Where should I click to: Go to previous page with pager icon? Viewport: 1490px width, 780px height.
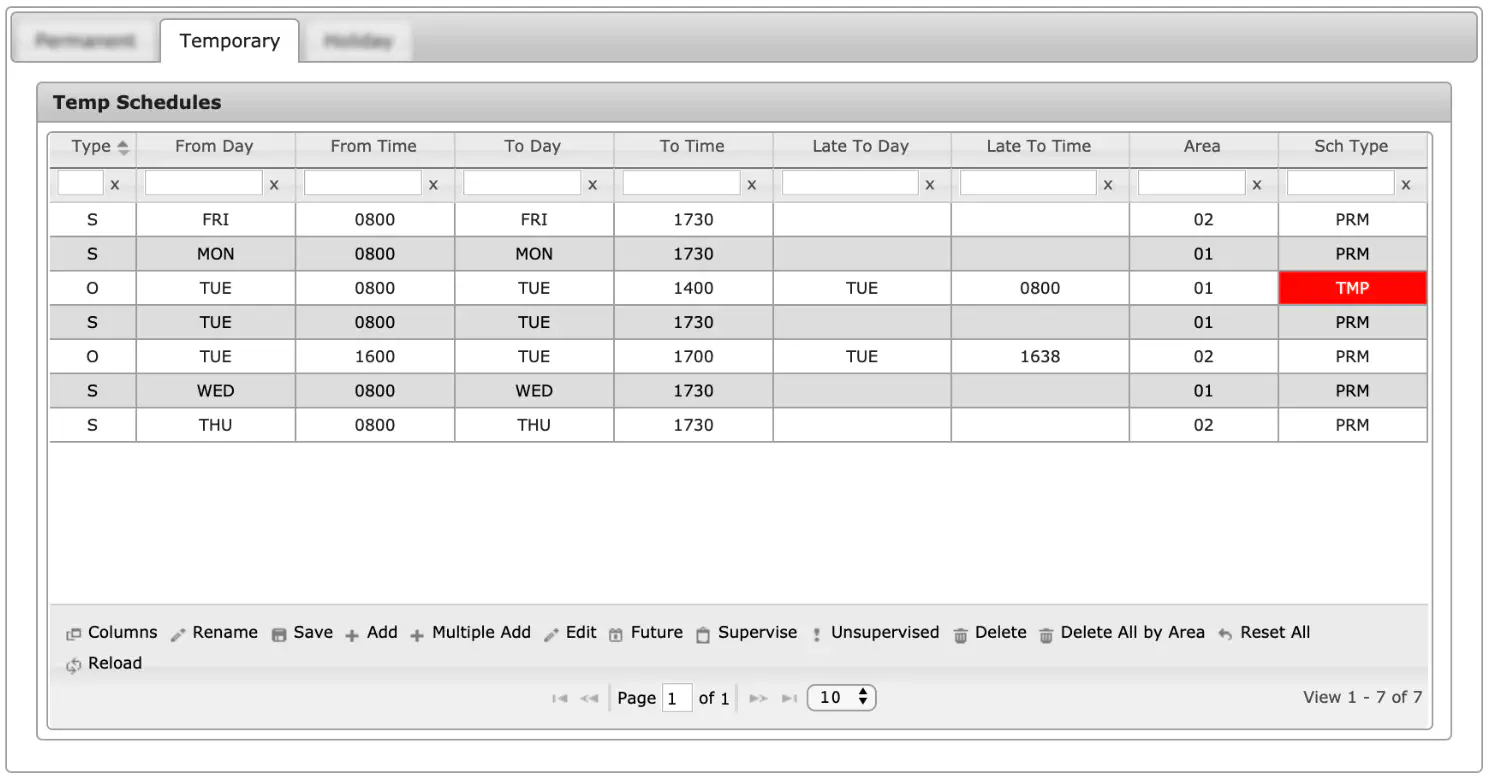tap(590, 698)
